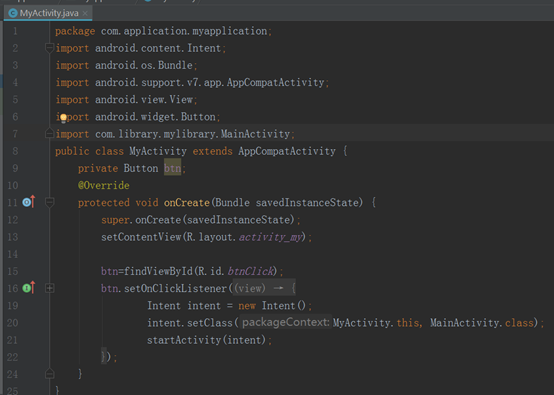Click the '(view)' lambda parameter
The image size is (554, 395).
point(250,288)
